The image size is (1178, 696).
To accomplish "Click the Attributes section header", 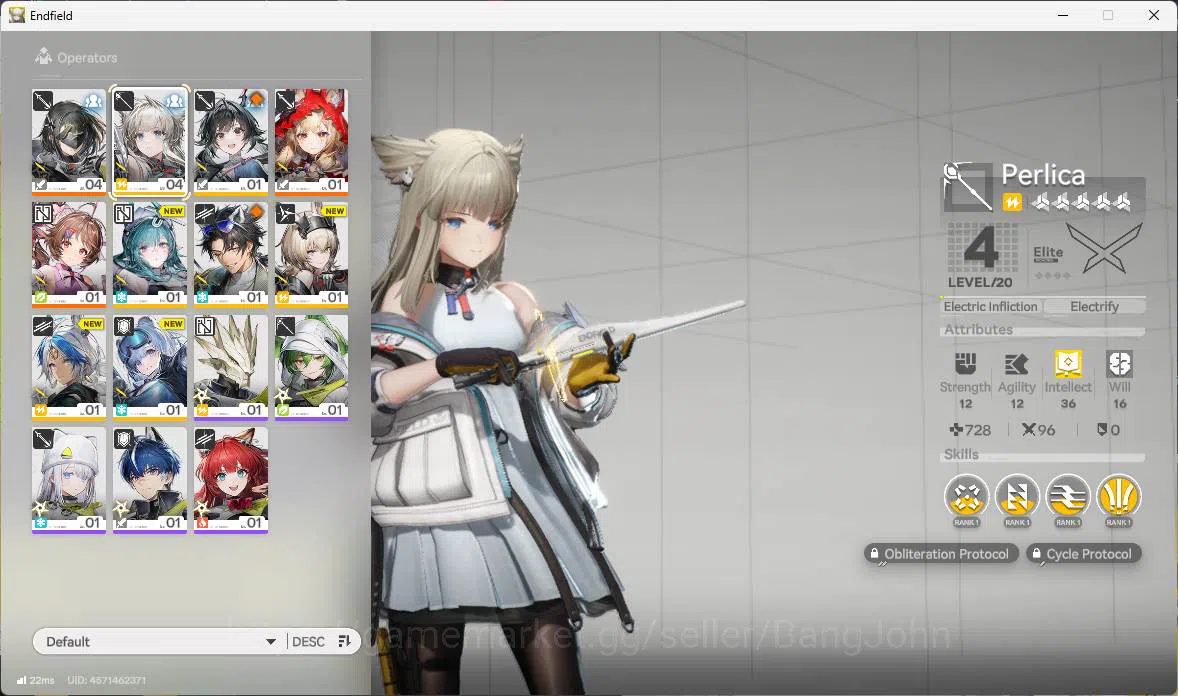I will pos(978,329).
